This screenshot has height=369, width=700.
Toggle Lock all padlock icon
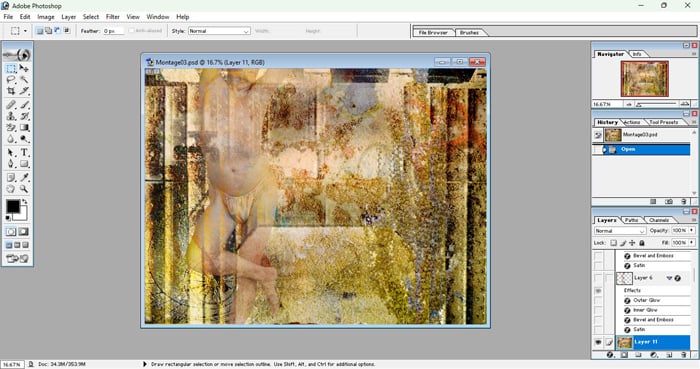pyautogui.click(x=642, y=243)
